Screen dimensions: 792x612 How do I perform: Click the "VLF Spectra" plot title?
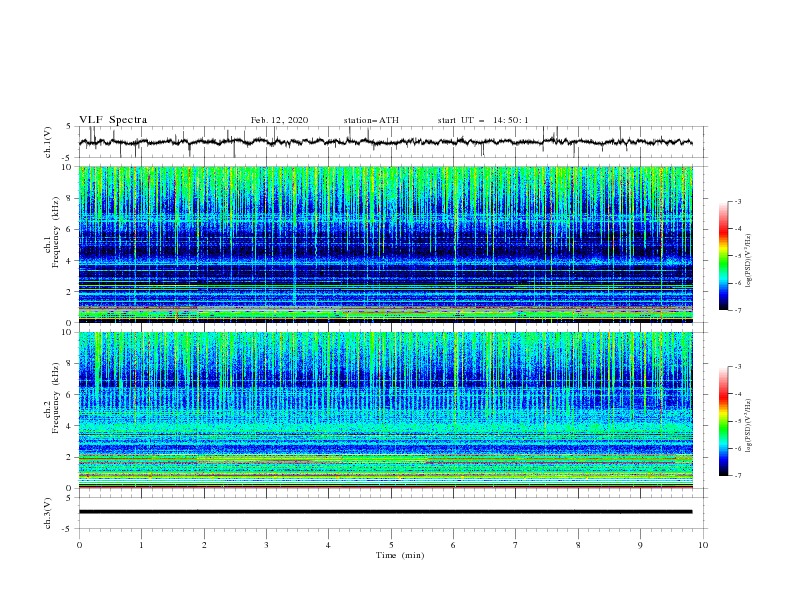113,120
